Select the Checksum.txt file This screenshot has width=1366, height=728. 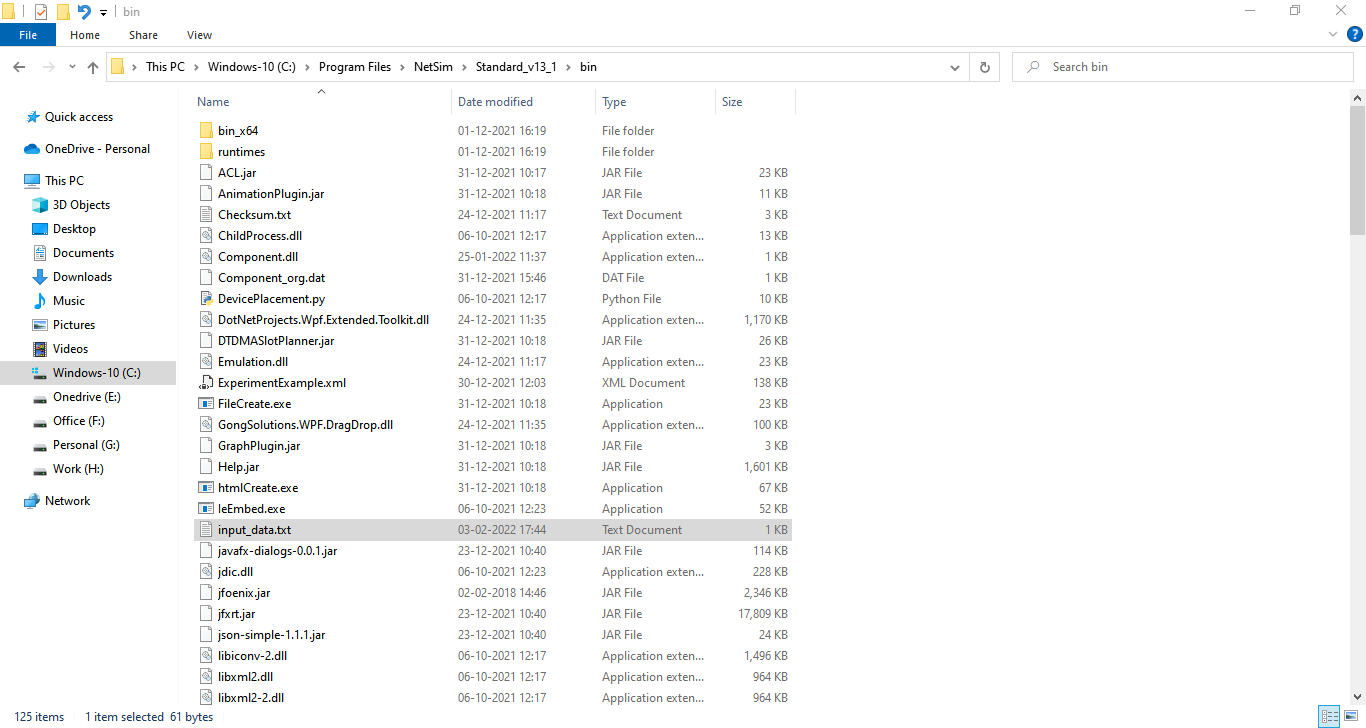(493, 215)
